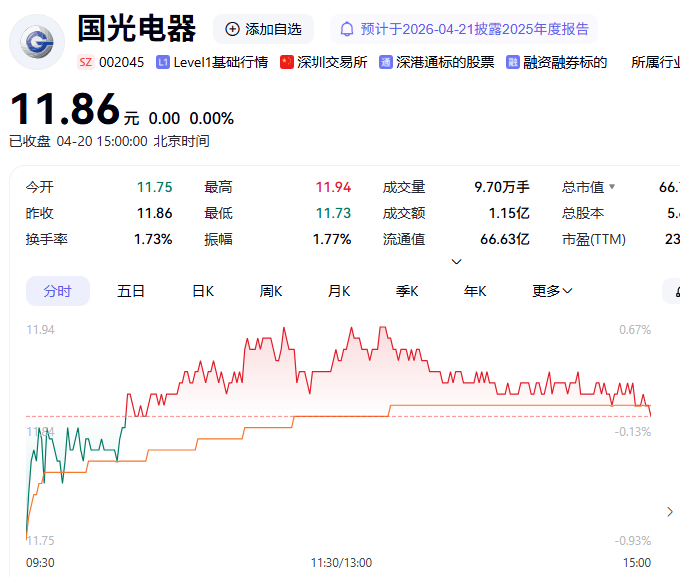The image size is (680, 577).
Task: Switch to 季K chart tab
Action: click(407, 291)
